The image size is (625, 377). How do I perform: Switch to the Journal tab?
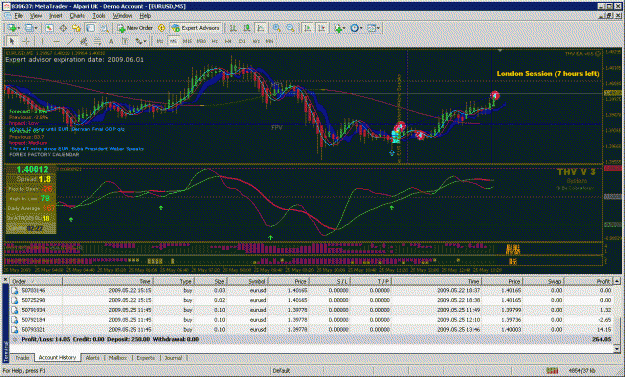click(173, 358)
